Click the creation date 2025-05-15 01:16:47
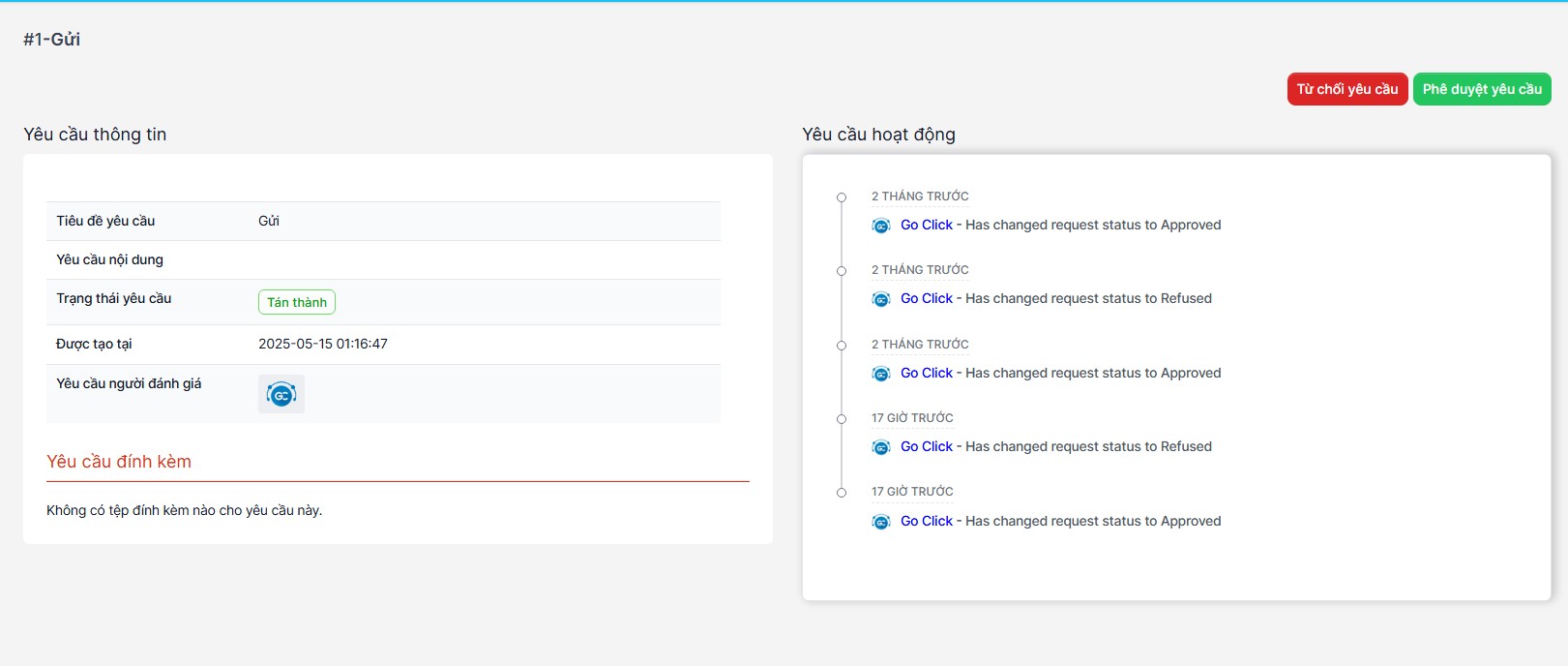Viewport: 1568px width, 666px height. [323, 344]
